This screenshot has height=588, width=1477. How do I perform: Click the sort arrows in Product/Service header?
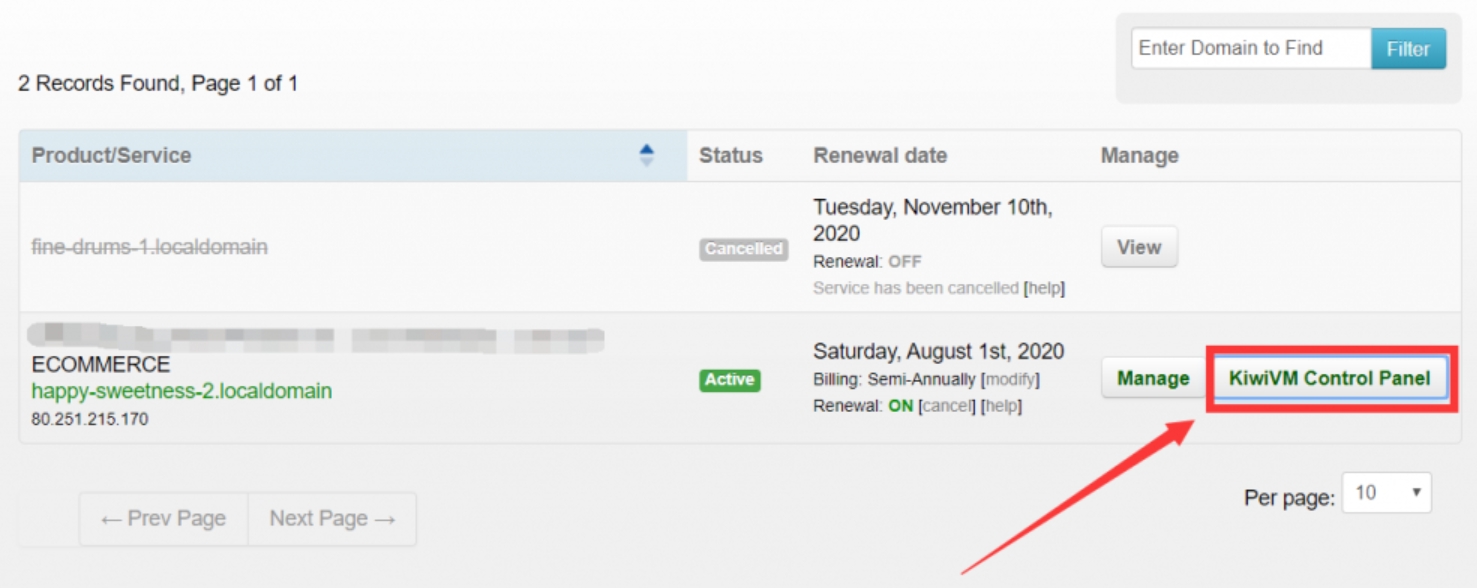[x=646, y=155]
